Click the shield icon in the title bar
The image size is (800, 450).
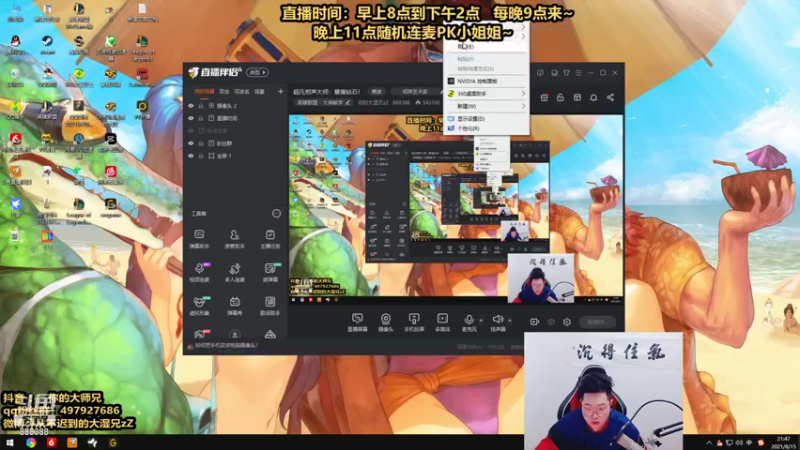point(540,73)
